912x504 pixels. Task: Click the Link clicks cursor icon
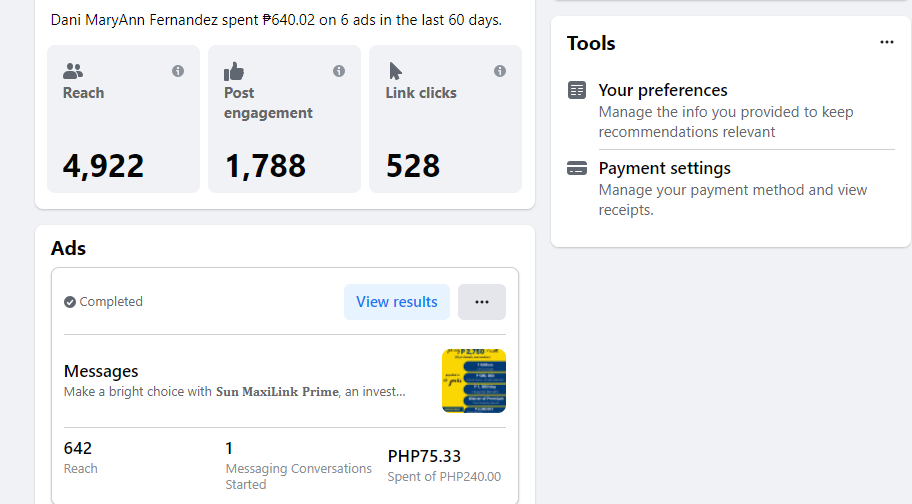(395, 71)
